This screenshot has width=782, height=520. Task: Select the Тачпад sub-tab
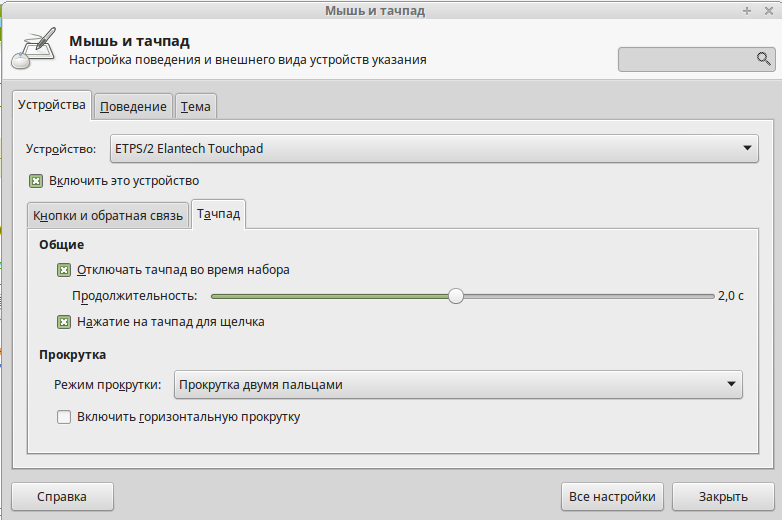point(218,214)
